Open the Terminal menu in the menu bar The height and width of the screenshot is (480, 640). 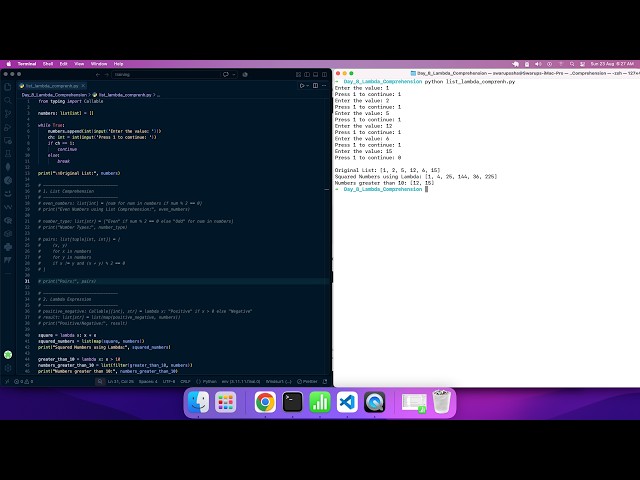(27, 64)
